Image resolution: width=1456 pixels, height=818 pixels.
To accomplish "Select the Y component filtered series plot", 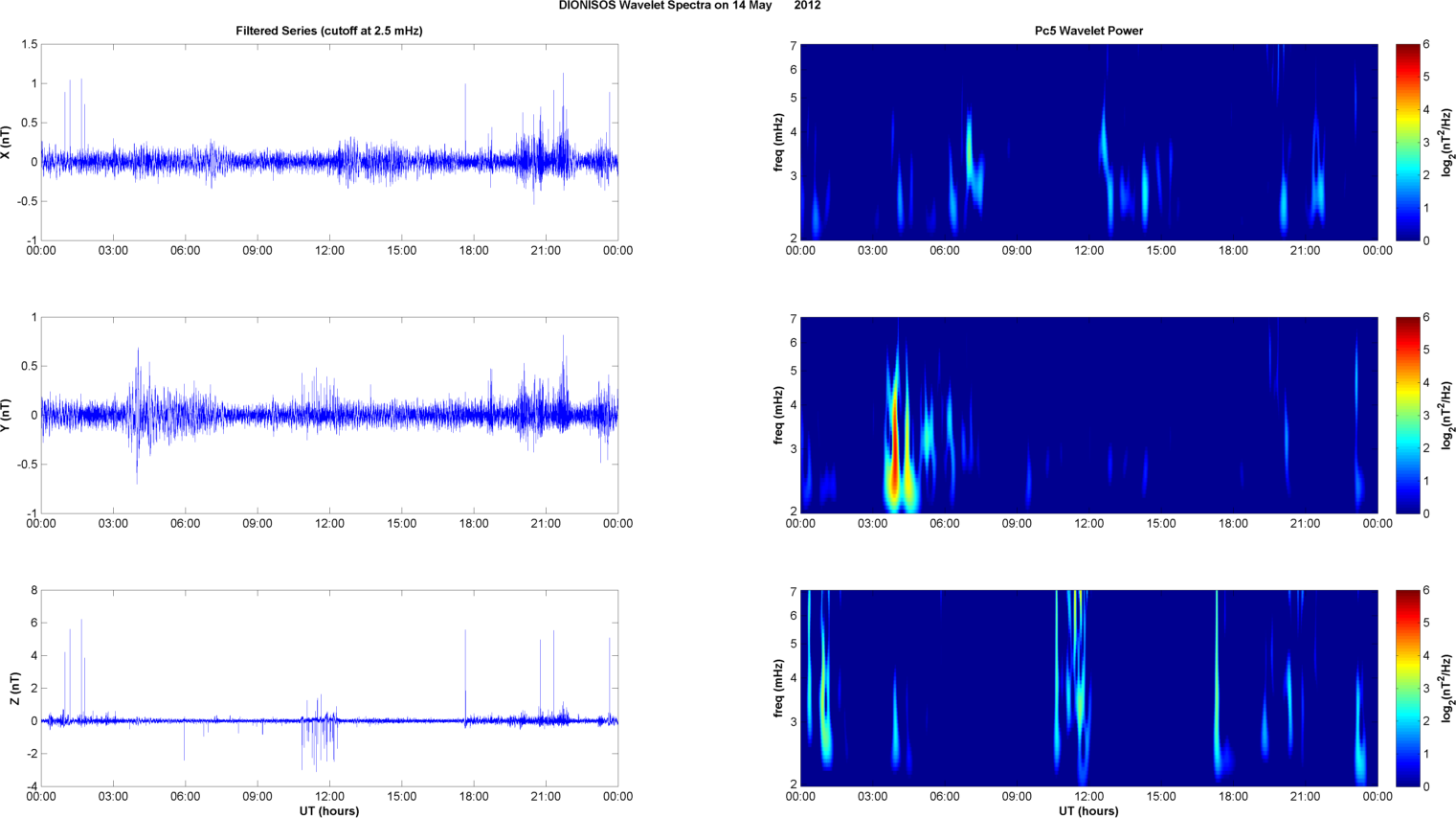I will coord(329,415).
